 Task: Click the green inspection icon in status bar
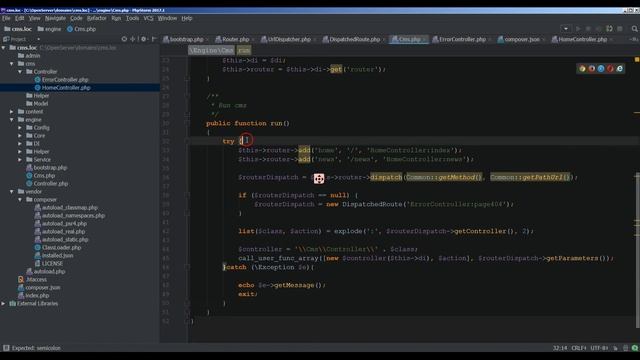[x=635, y=348]
